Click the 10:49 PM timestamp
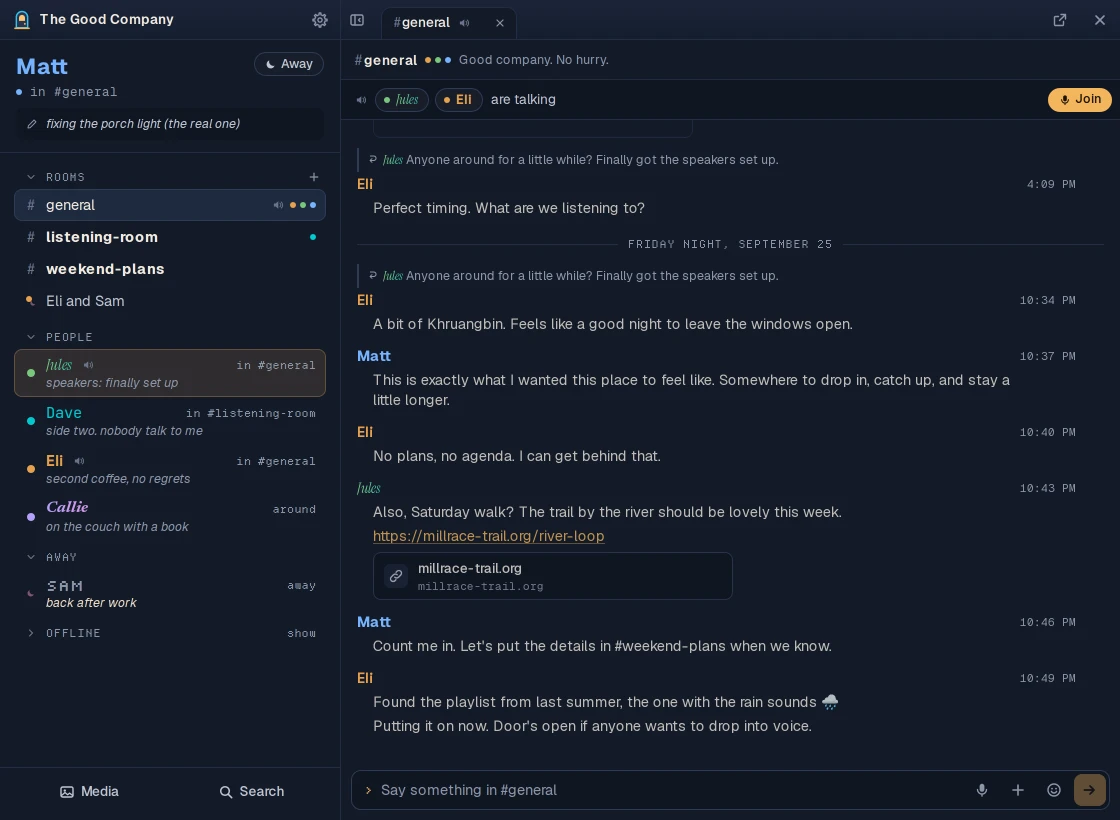Image resolution: width=1120 pixels, height=820 pixels. tap(1047, 679)
